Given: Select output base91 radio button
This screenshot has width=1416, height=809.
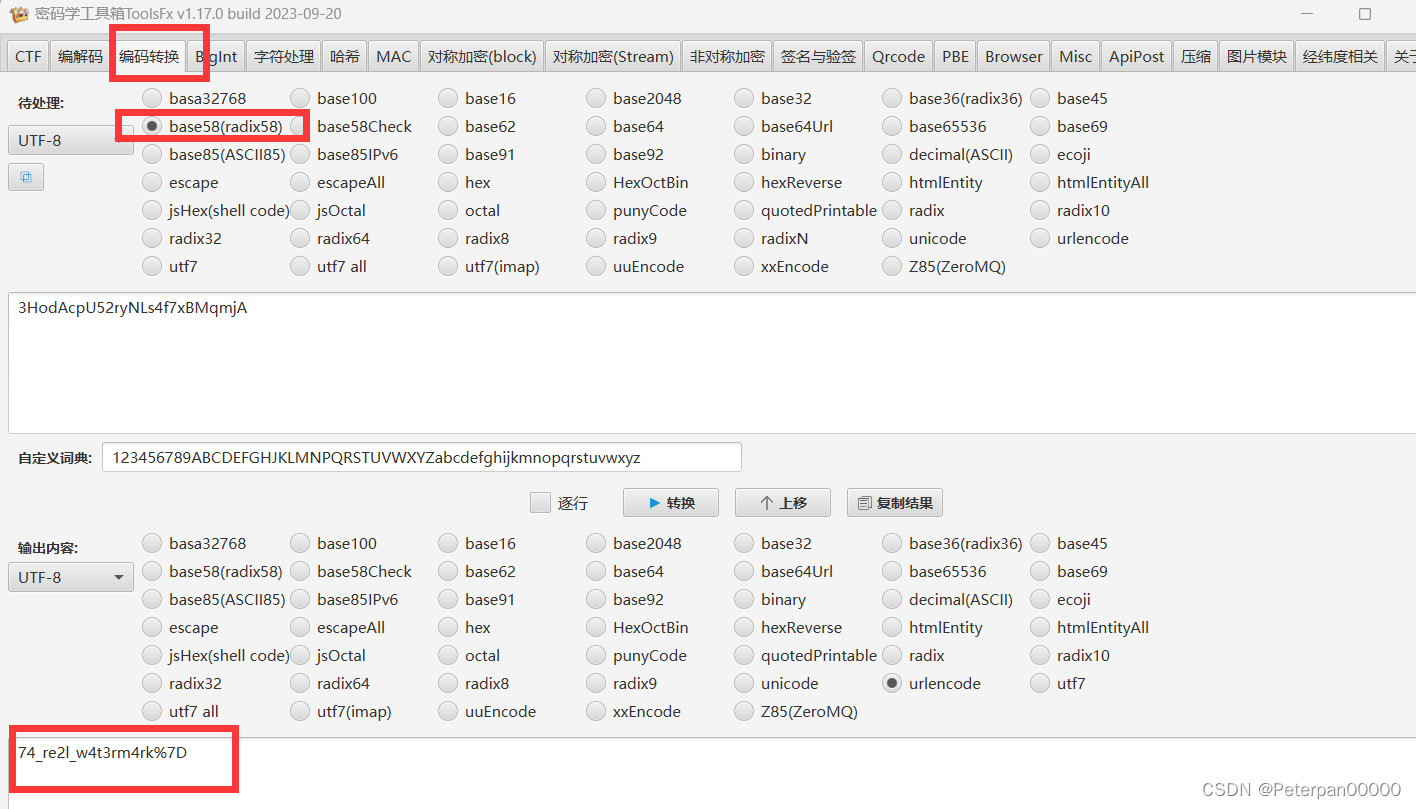Looking at the screenshot, I should [448, 599].
